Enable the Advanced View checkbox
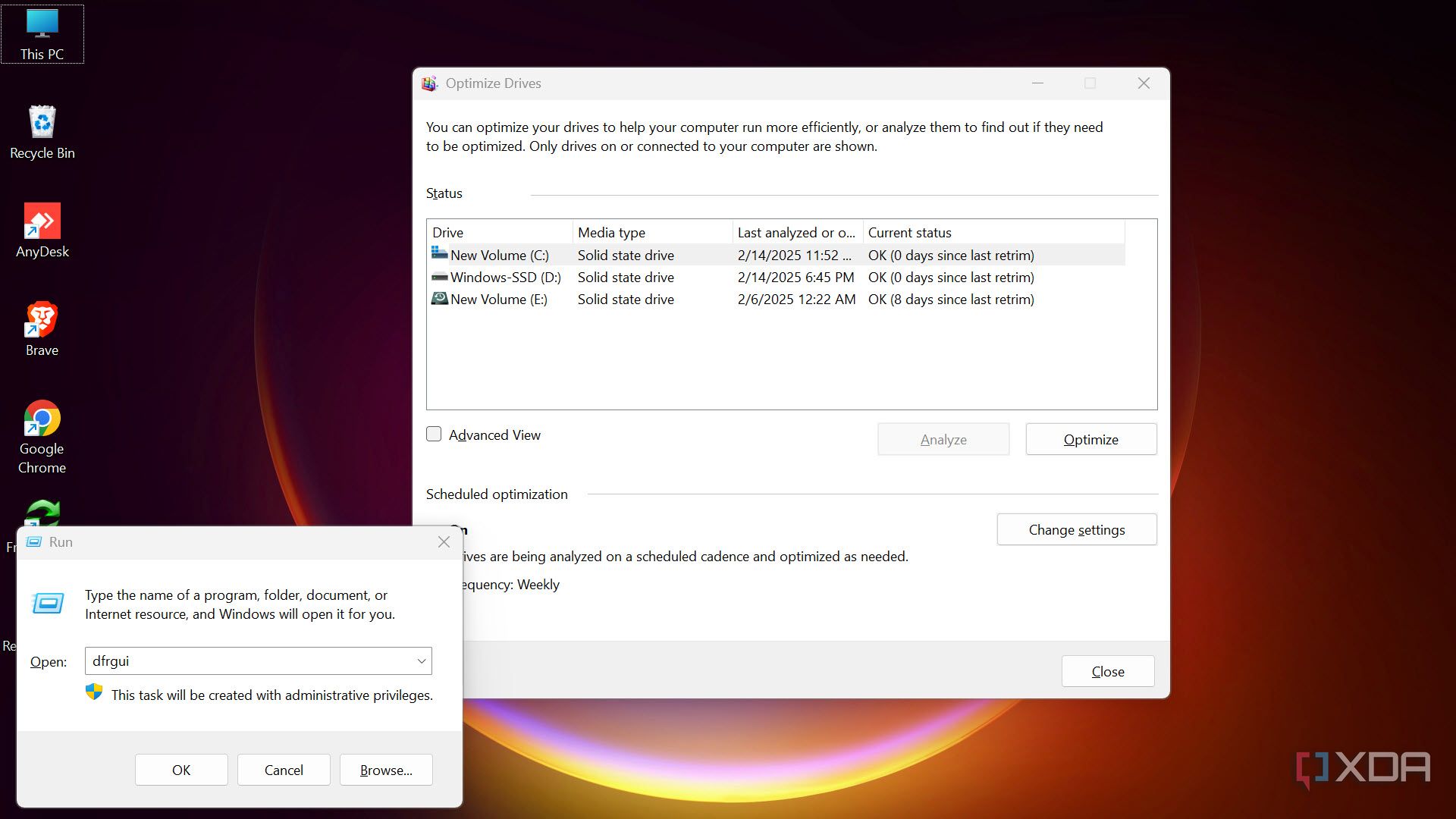The height and width of the screenshot is (819, 1456). [434, 434]
